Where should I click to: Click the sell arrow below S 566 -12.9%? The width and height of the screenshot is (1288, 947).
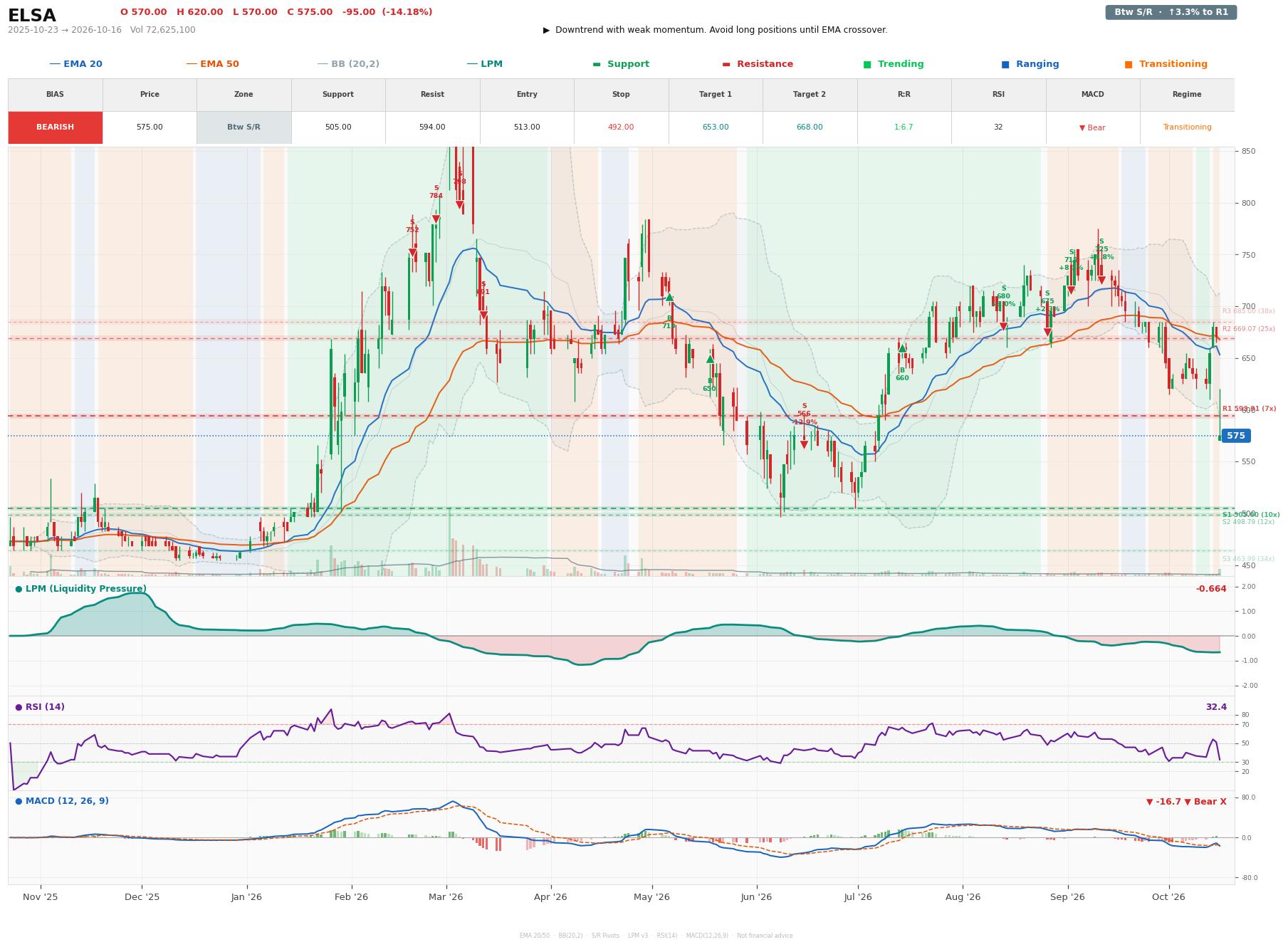pyautogui.click(x=804, y=445)
